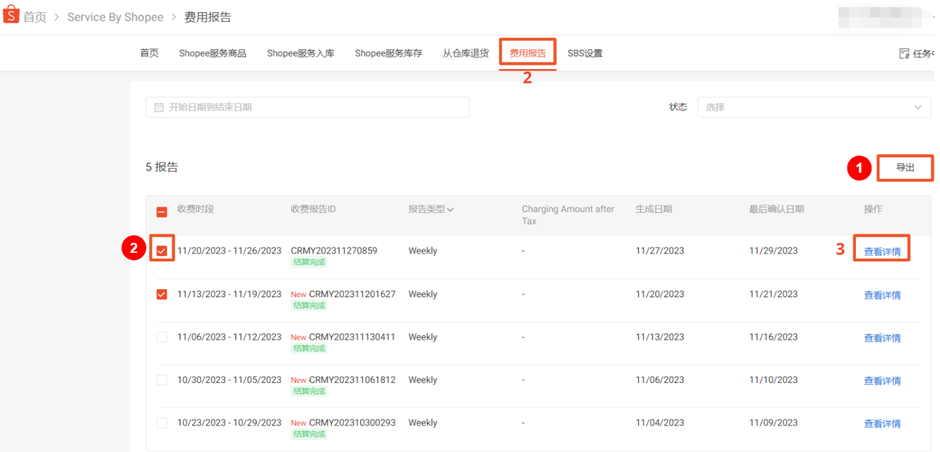
Task: Switch to 从仓库退货 tab
Action: coord(466,53)
